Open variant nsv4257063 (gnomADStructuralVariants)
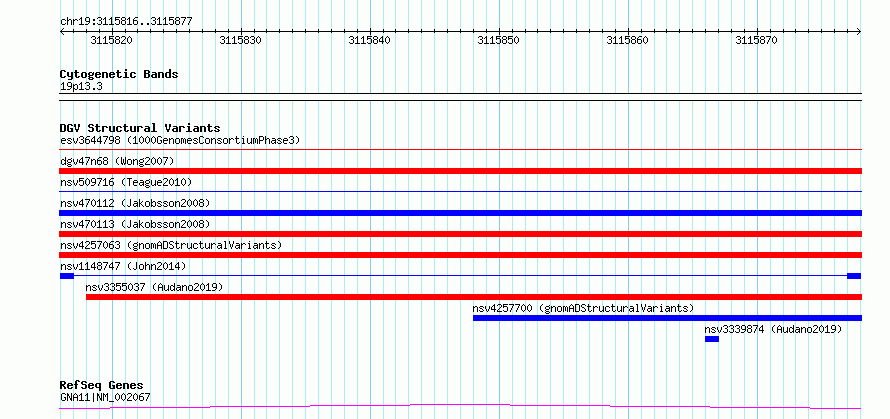This screenshot has width=890, height=419. (x=171, y=245)
